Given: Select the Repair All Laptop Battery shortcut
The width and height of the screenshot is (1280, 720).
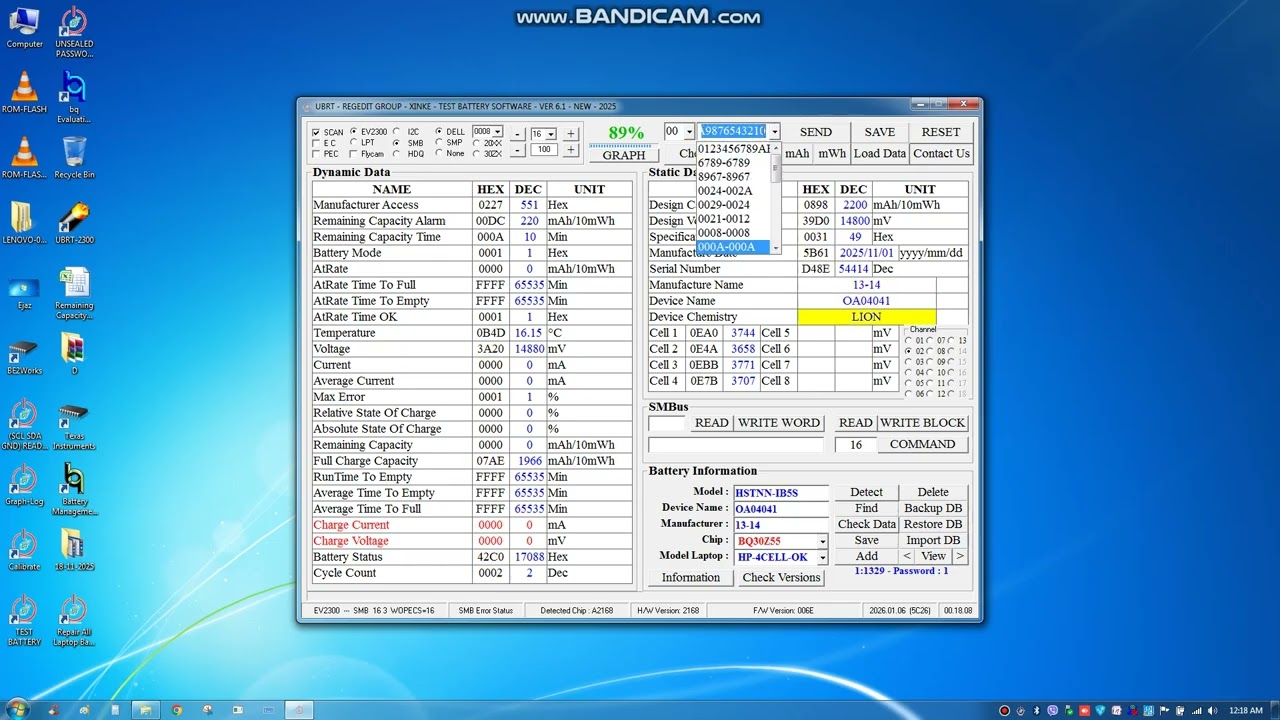Looking at the screenshot, I should coord(74,622).
